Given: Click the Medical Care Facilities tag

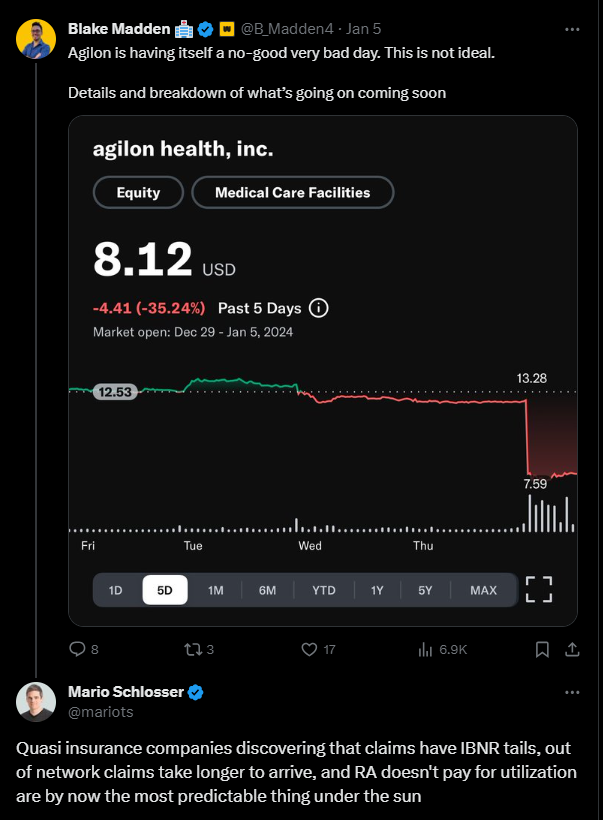Looking at the screenshot, I should coord(292,192).
